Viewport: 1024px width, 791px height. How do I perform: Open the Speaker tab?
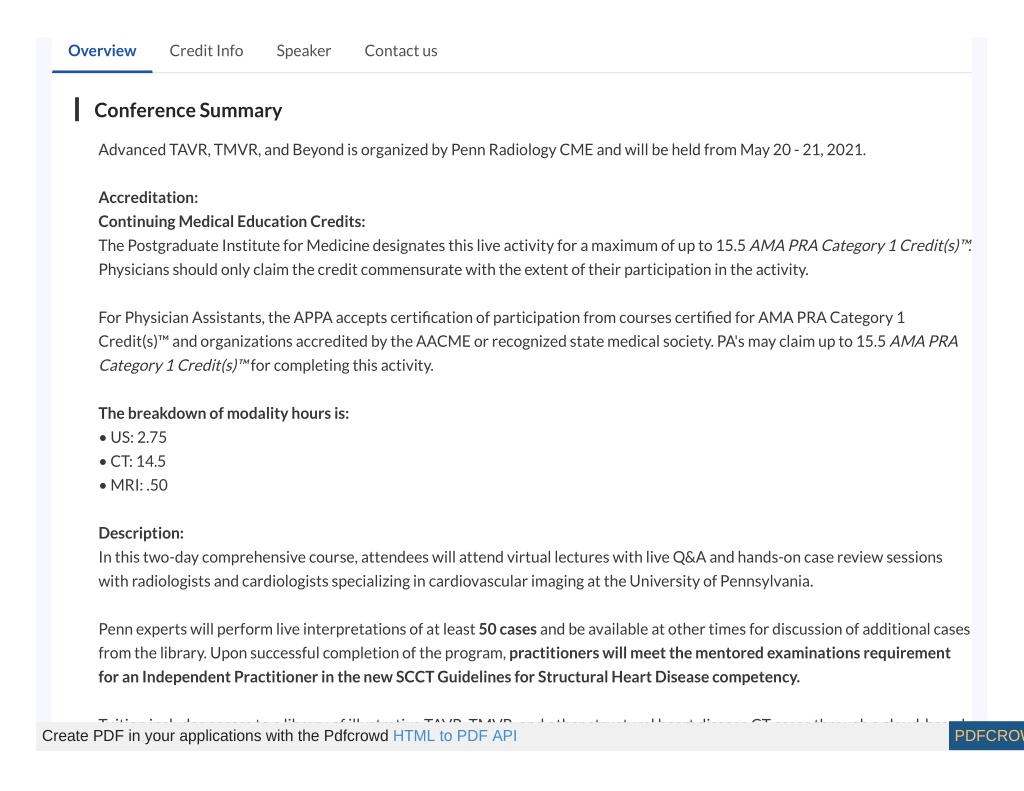(304, 51)
